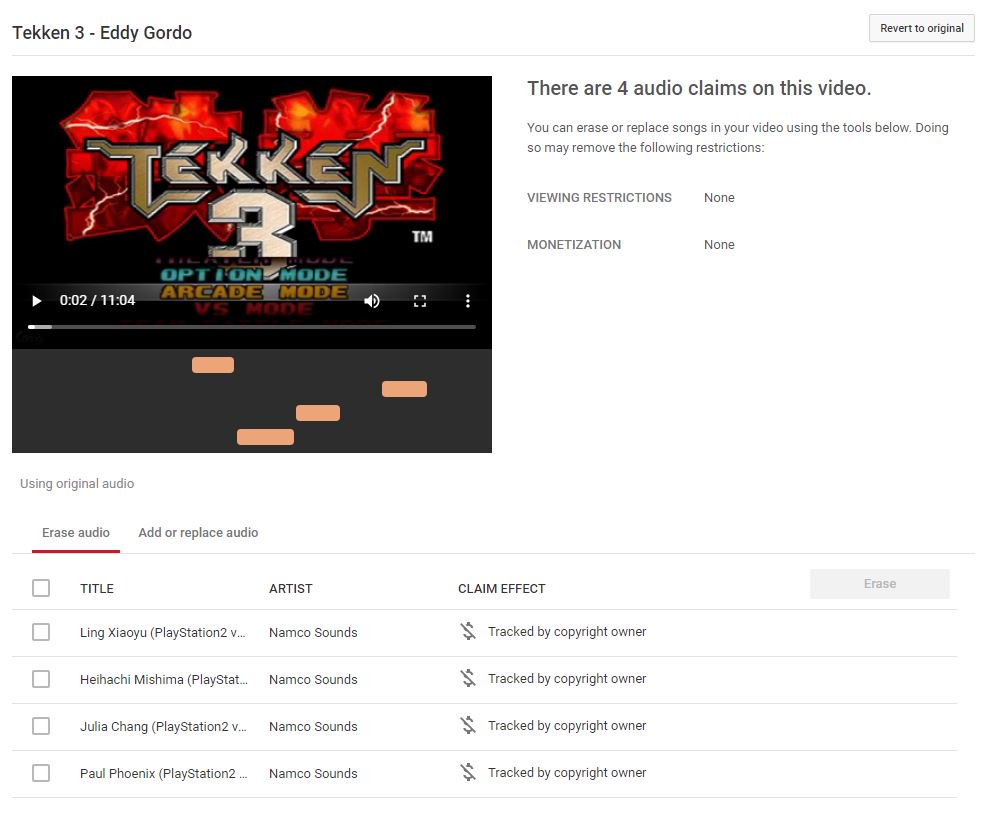The image size is (994, 826).
Task: Click the VIEWING RESTRICTIONS label
Action: click(599, 198)
